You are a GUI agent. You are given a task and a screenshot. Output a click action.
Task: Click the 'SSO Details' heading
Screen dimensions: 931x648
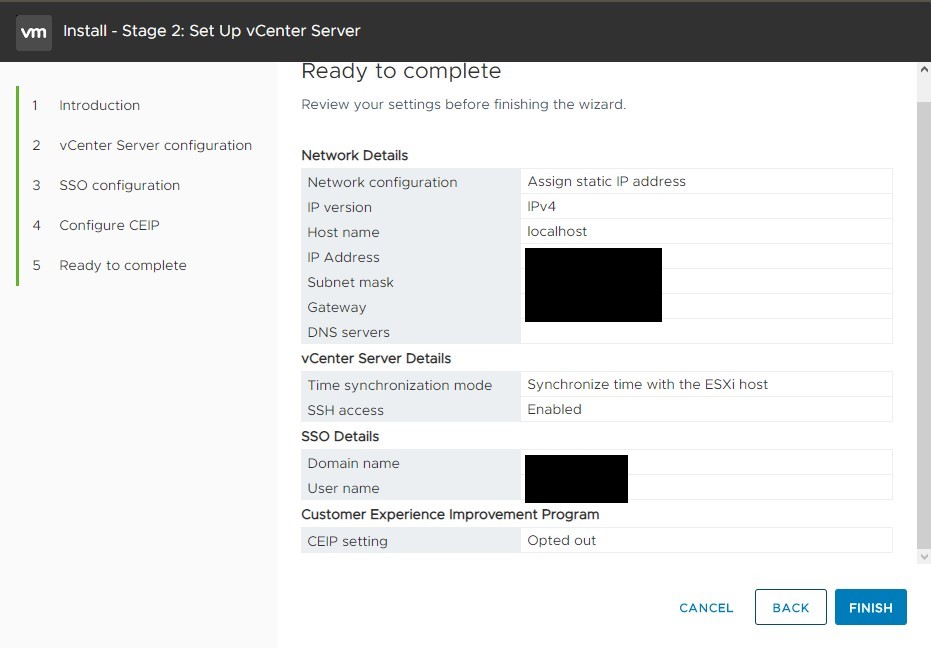coord(340,436)
